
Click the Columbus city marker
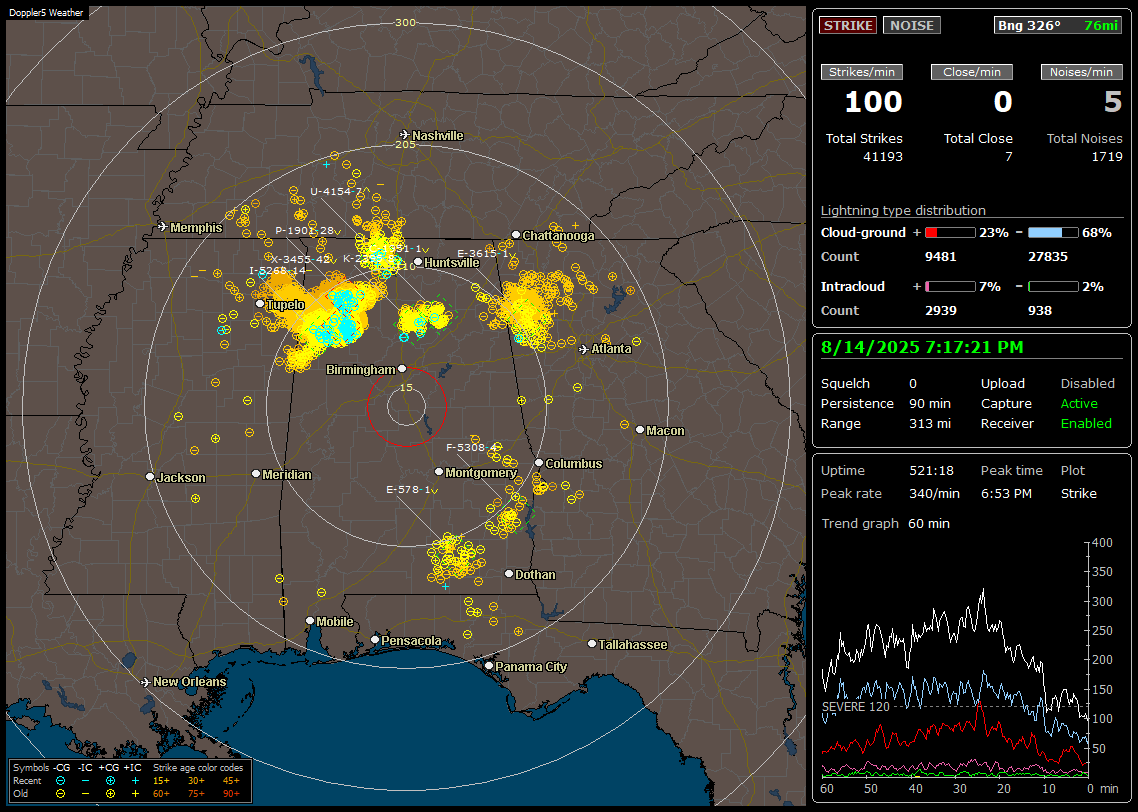[539, 462]
